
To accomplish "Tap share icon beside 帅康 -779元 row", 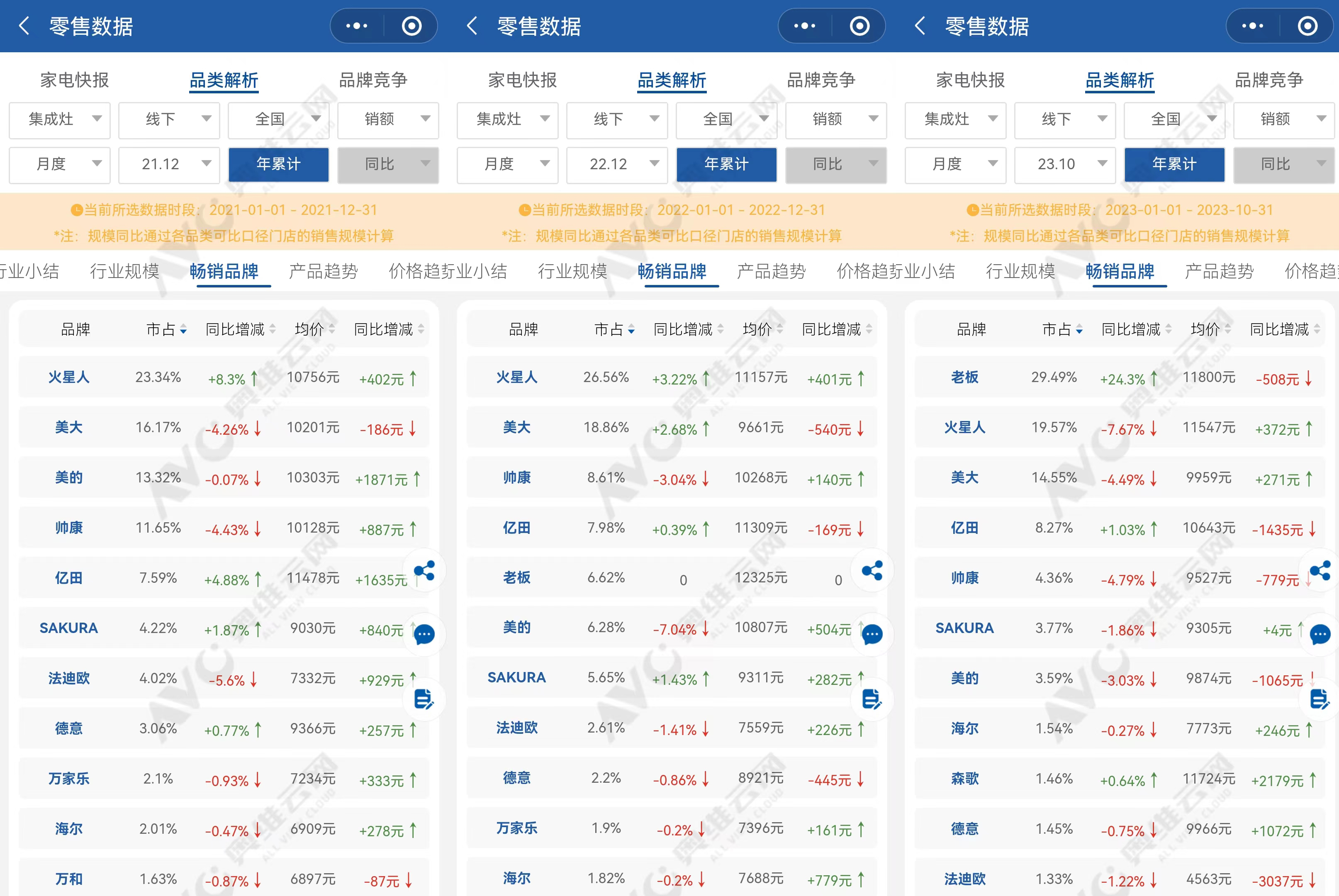I will [x=1320, y=570].
